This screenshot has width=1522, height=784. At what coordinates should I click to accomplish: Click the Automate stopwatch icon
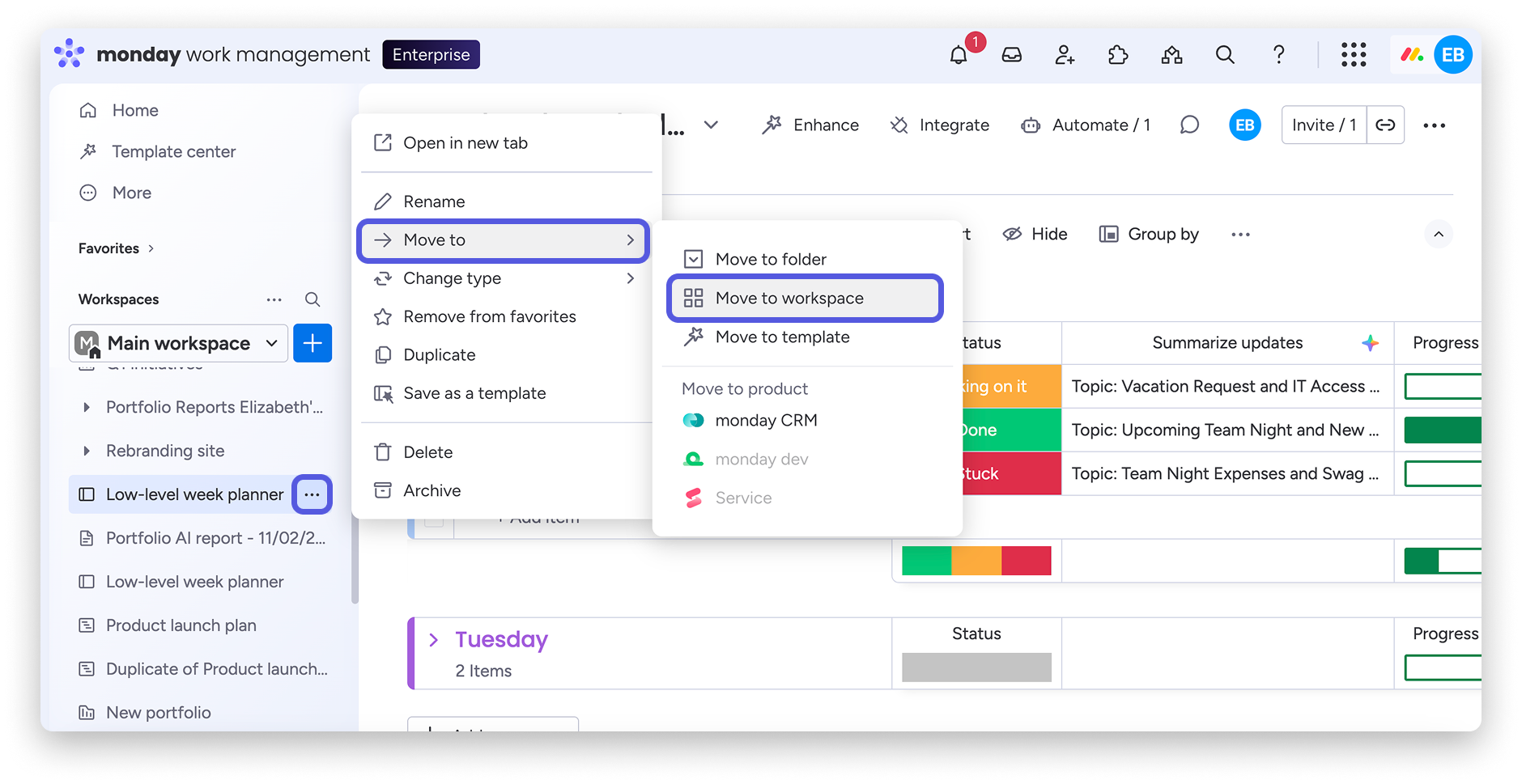click(1031, 125)
